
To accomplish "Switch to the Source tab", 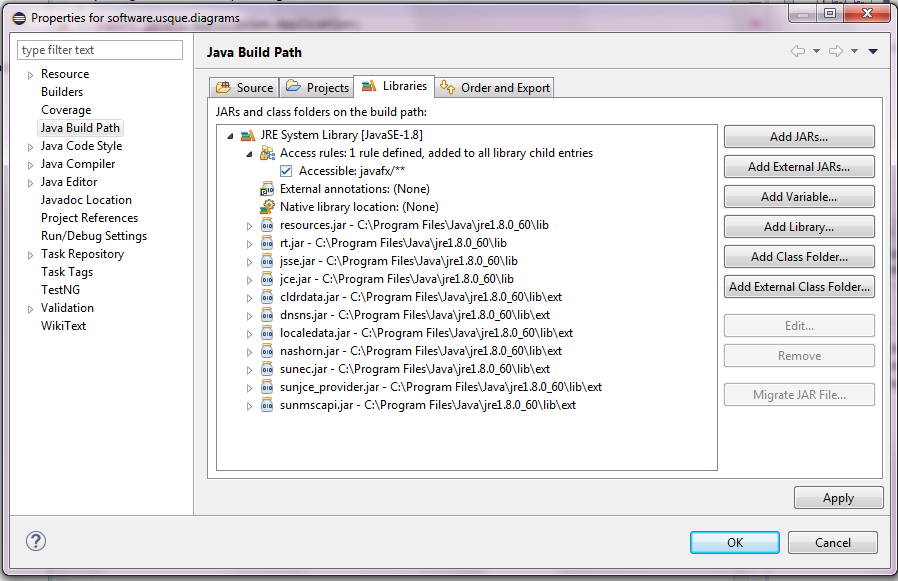I will [x=244, y=88].
